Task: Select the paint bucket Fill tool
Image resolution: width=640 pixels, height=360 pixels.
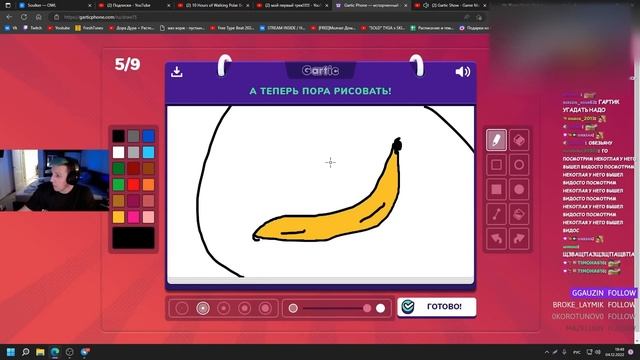Action: click(x=519, y=214)
